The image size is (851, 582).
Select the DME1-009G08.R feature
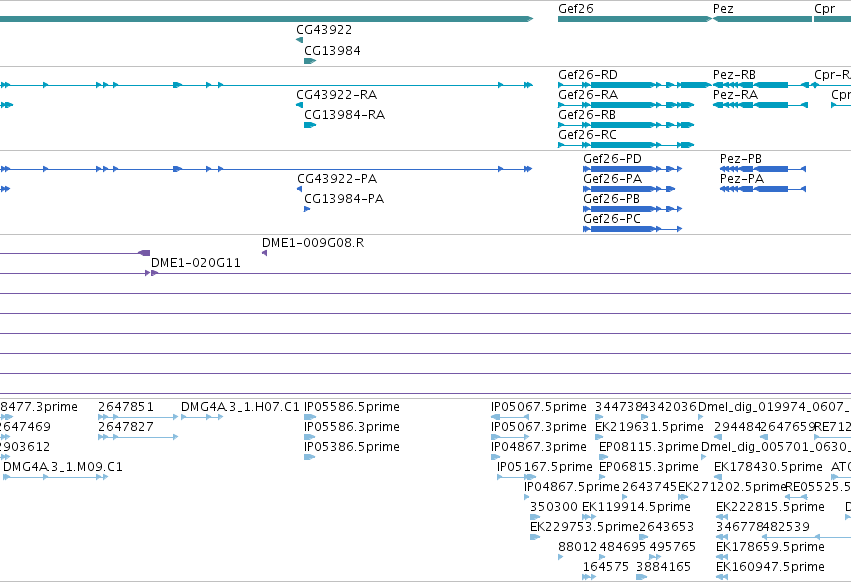pyautogui.click(x=264, y=254)
